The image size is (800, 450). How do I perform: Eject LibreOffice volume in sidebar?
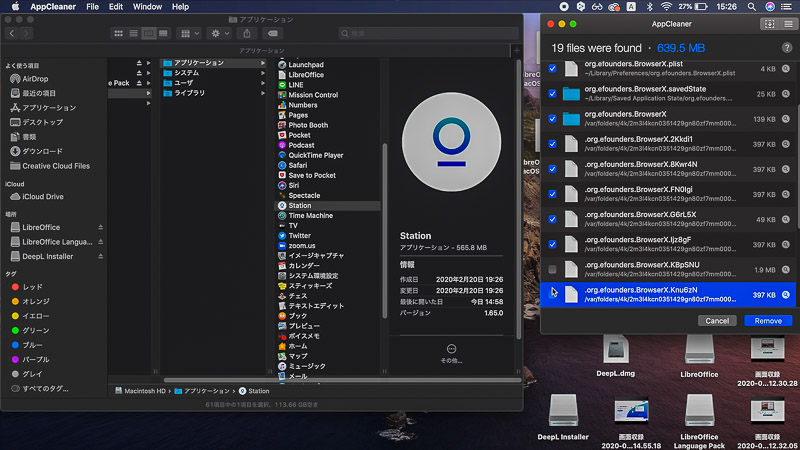tap(101, 227)
